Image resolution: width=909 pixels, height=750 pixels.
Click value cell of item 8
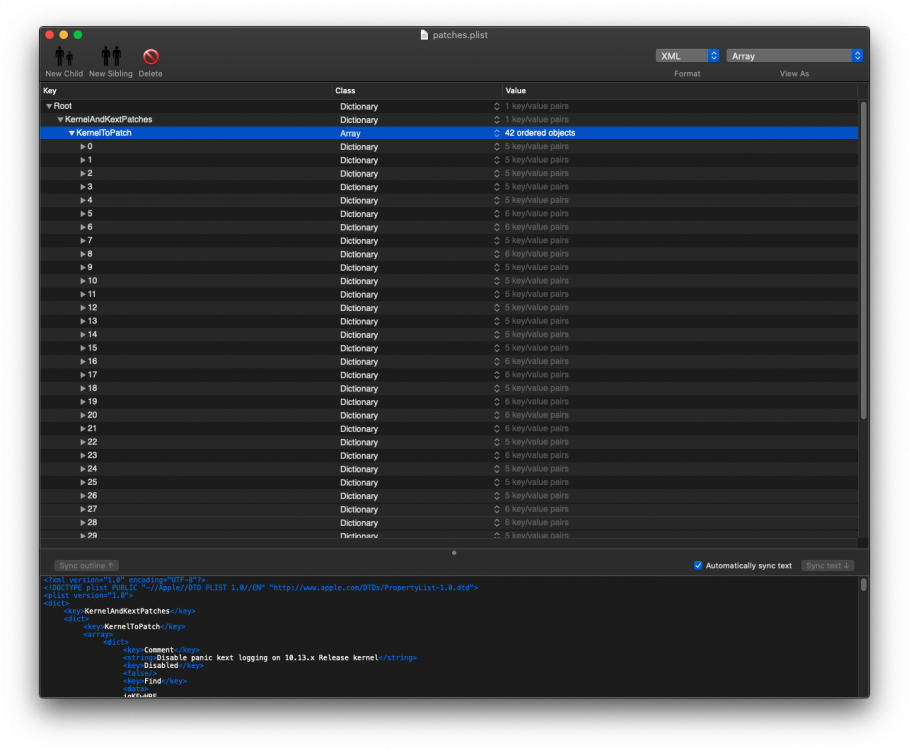point(536,254)
